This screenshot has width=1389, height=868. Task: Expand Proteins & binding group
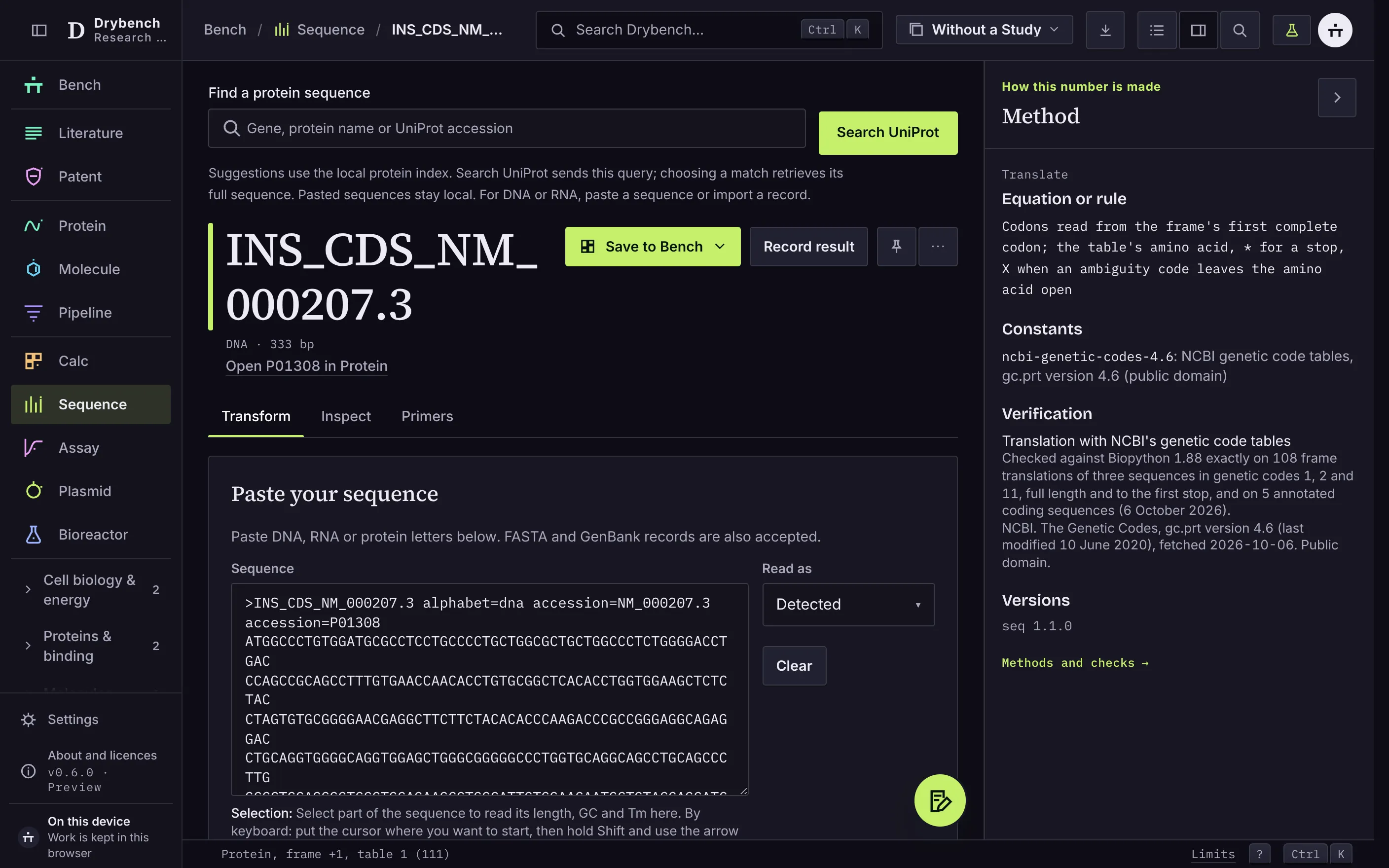pos(91,646)
